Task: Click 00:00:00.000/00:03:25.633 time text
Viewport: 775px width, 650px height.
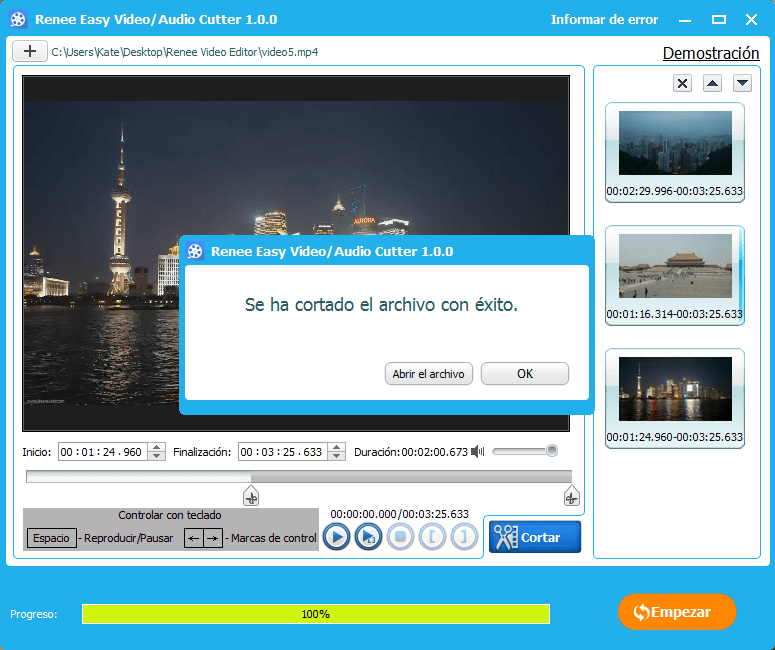Action: click(399, 514)
